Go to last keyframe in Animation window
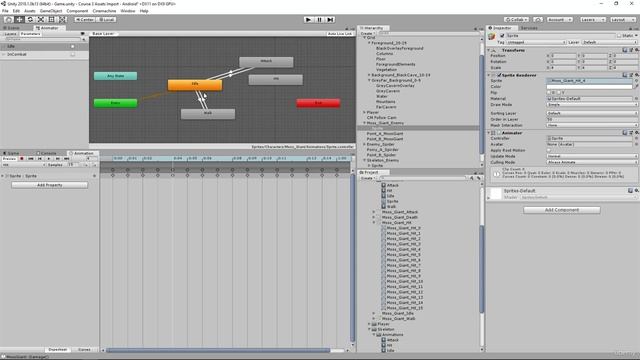This screenshot has width=640, height=360. (x=67, y=159)
